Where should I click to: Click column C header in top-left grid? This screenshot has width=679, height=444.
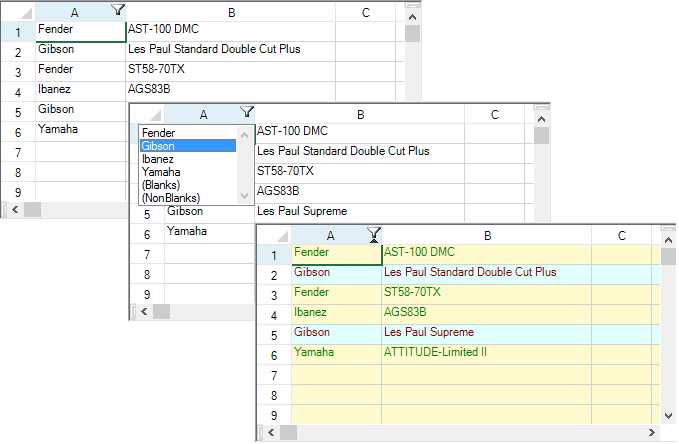[x=366, y=12]
